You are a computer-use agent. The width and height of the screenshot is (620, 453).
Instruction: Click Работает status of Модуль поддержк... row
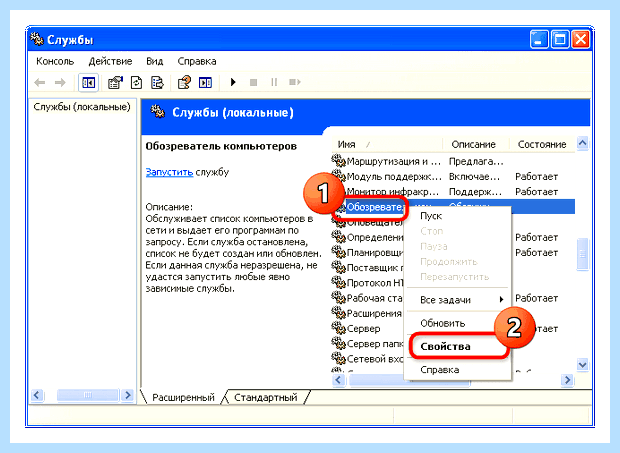(x=536, y=176)
